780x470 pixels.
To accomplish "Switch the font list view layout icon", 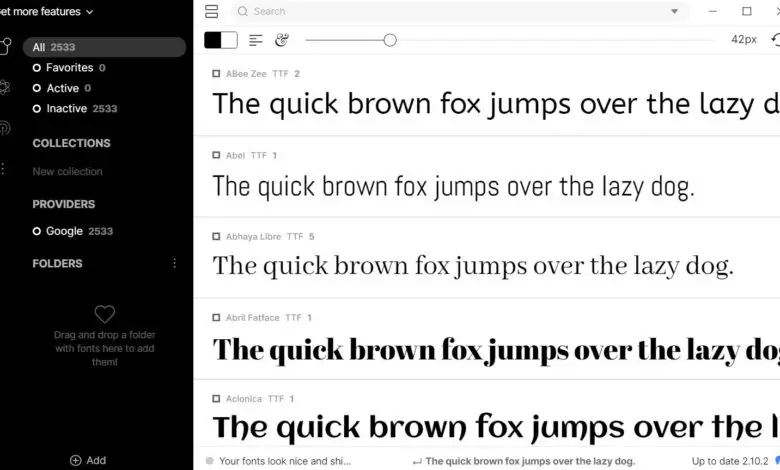I will (x=211, y=11).
